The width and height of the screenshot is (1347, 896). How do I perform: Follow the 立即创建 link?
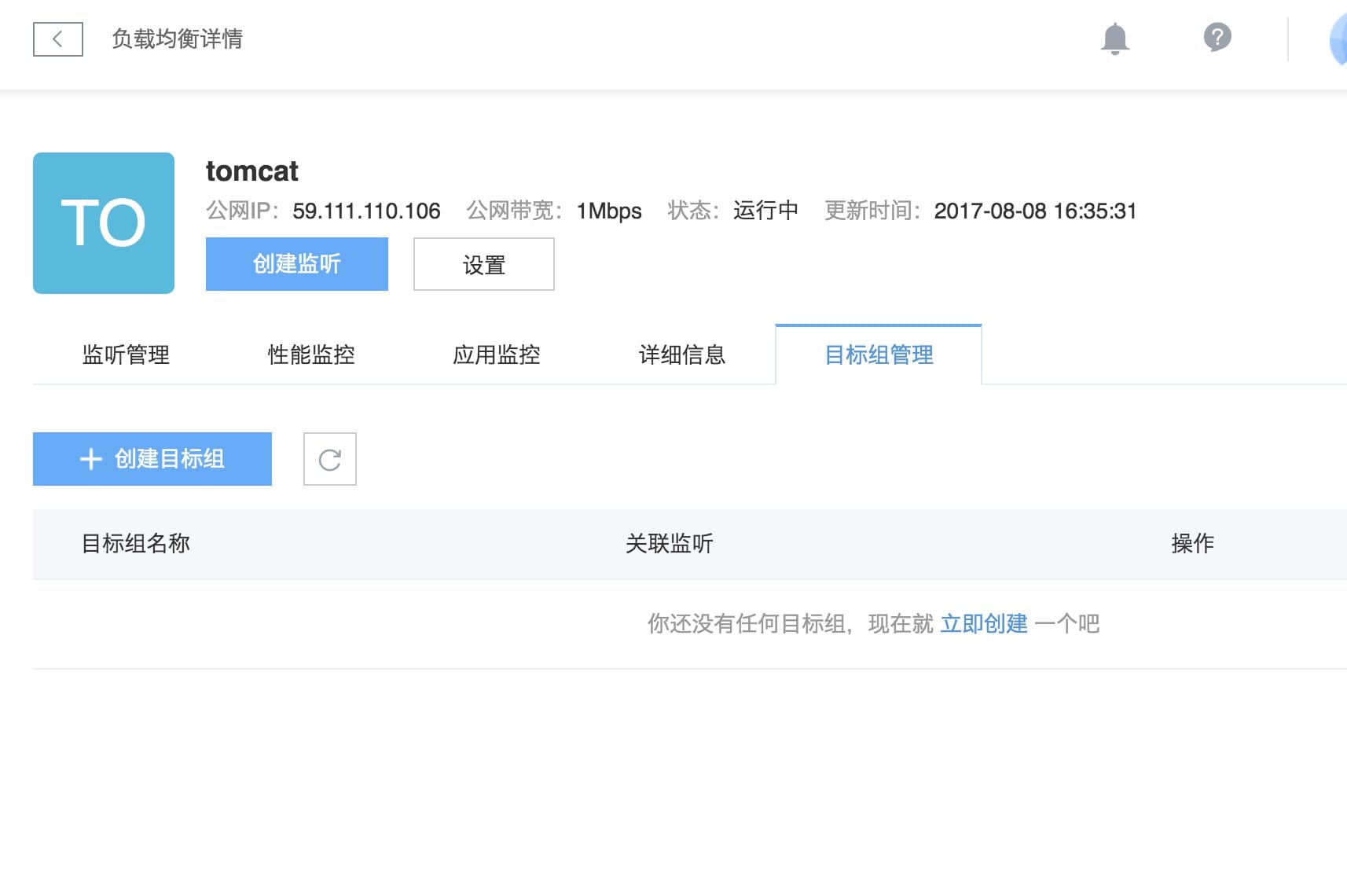tap(984, 624)
